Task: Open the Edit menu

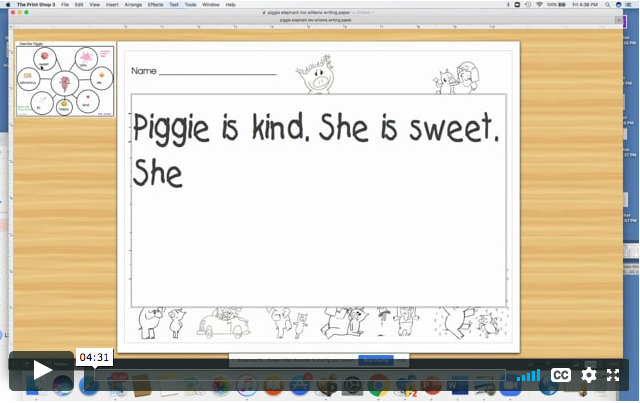Action: pyautogui.click(x=79, y=4)
